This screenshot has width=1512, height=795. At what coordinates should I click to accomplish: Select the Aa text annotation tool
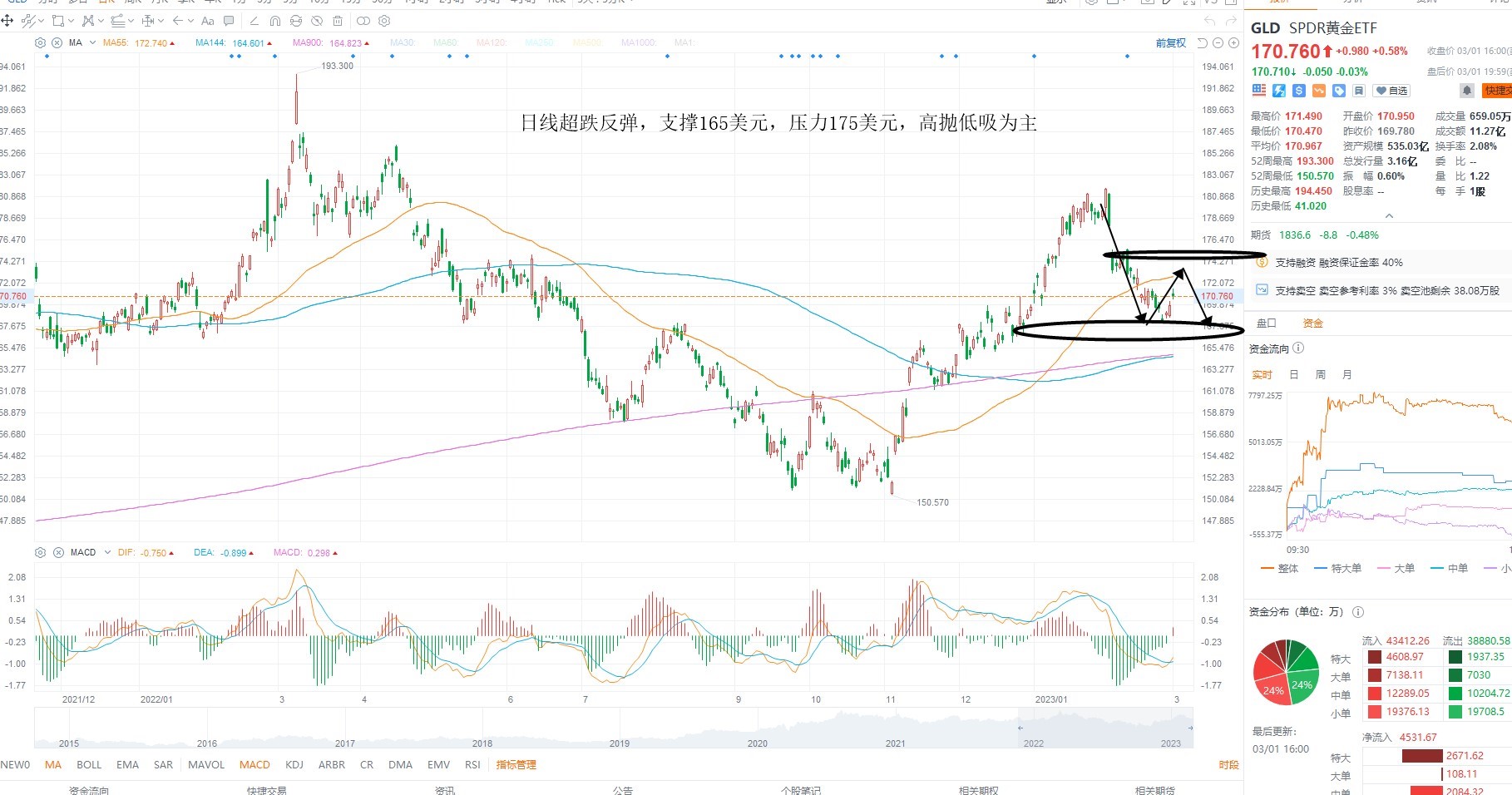[x=207, y=21]
